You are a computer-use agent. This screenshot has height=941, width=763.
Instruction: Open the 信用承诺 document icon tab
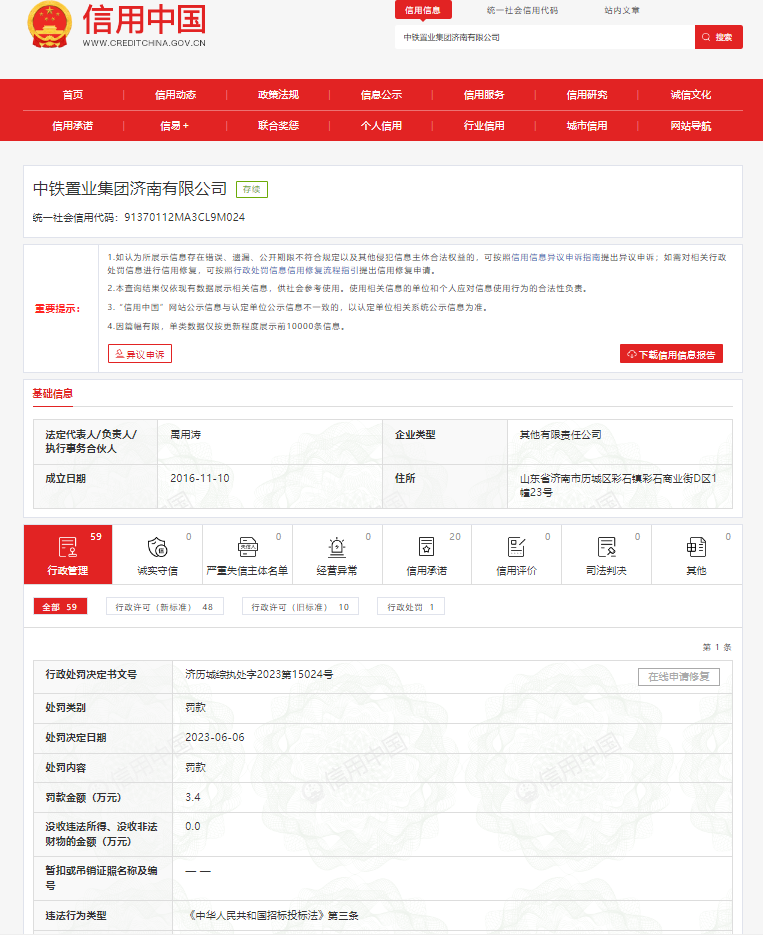click(x=426, y=555)
